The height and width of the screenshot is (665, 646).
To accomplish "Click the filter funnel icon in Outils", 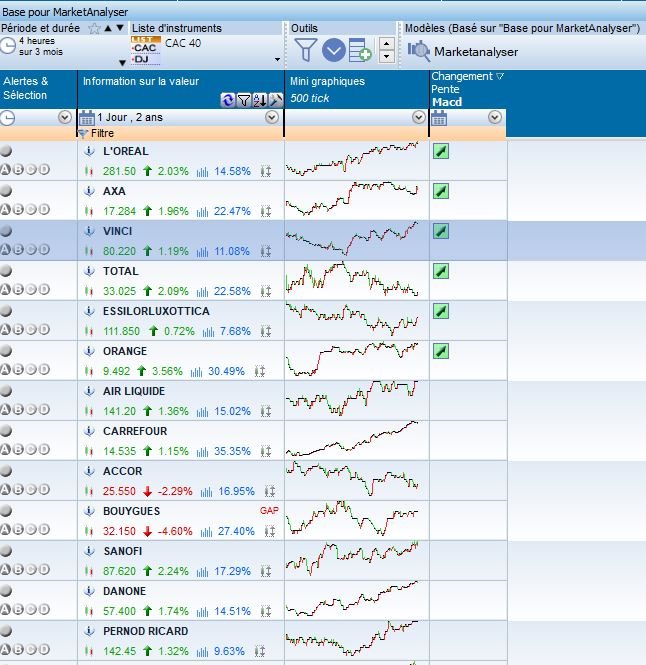I will [305, 50].
